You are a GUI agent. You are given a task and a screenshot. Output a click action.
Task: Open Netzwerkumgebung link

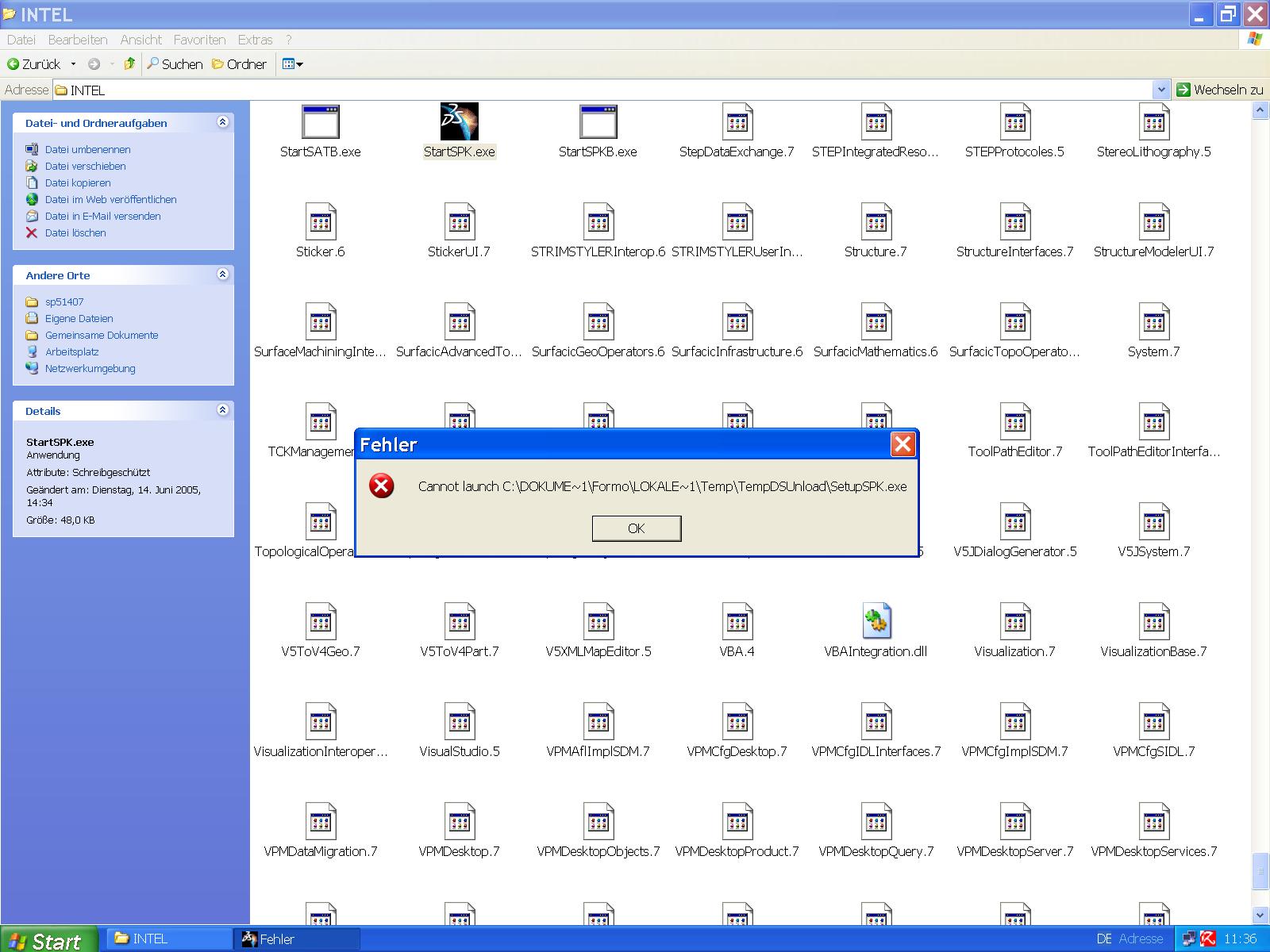pos(90,368)
